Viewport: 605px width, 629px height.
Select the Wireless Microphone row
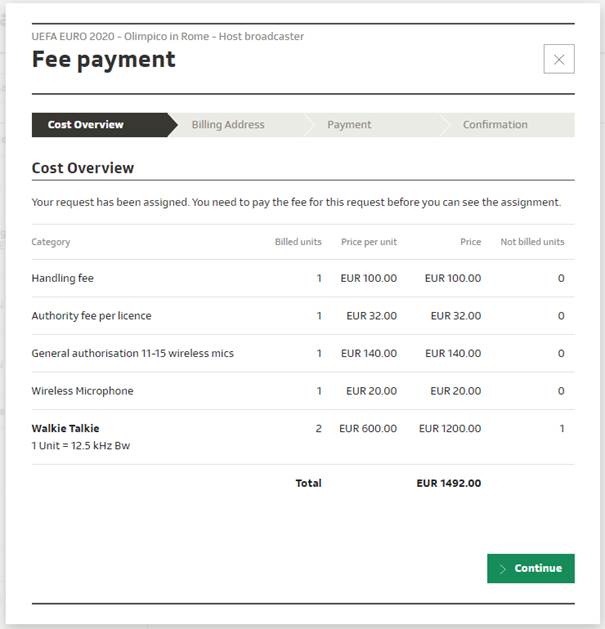point(82,391)
